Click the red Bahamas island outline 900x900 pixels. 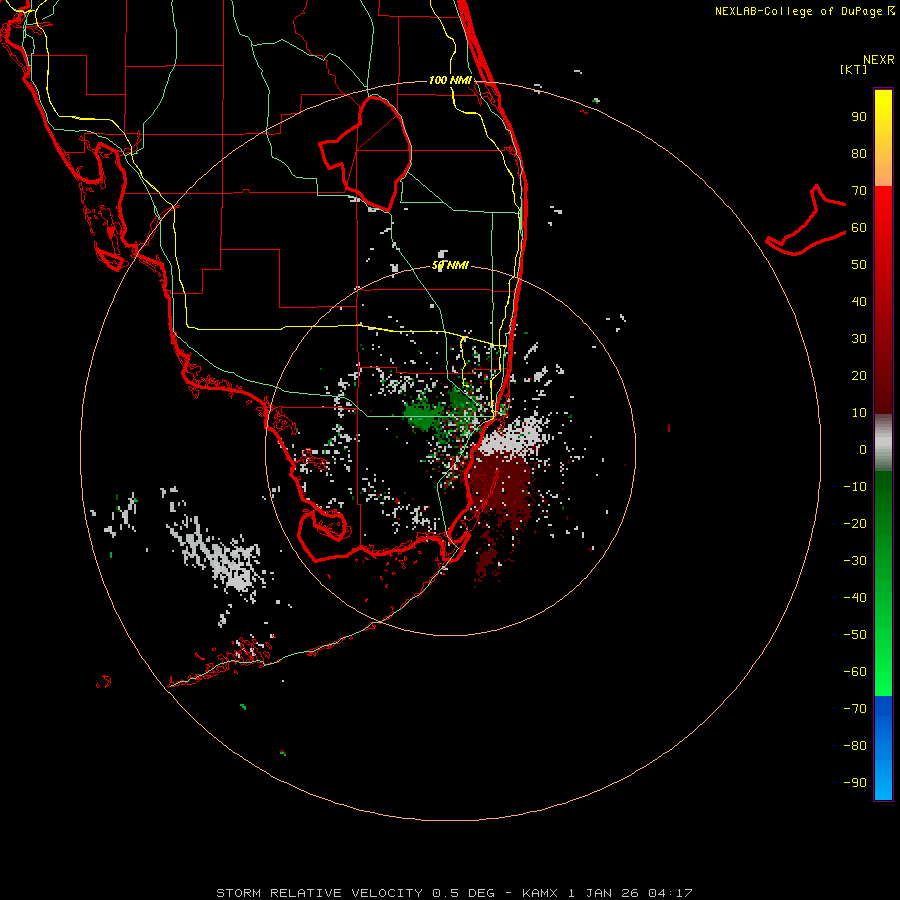tap(806, 221)
